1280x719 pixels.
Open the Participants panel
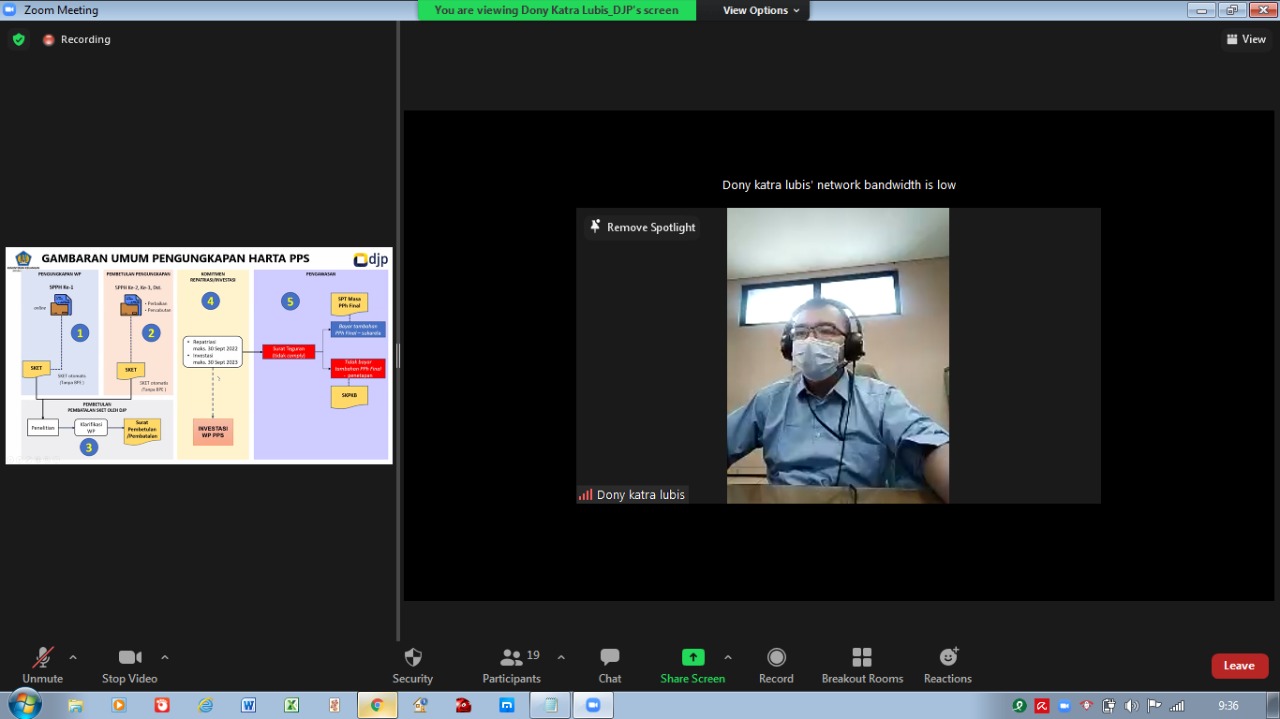click(x=512, y=664)
